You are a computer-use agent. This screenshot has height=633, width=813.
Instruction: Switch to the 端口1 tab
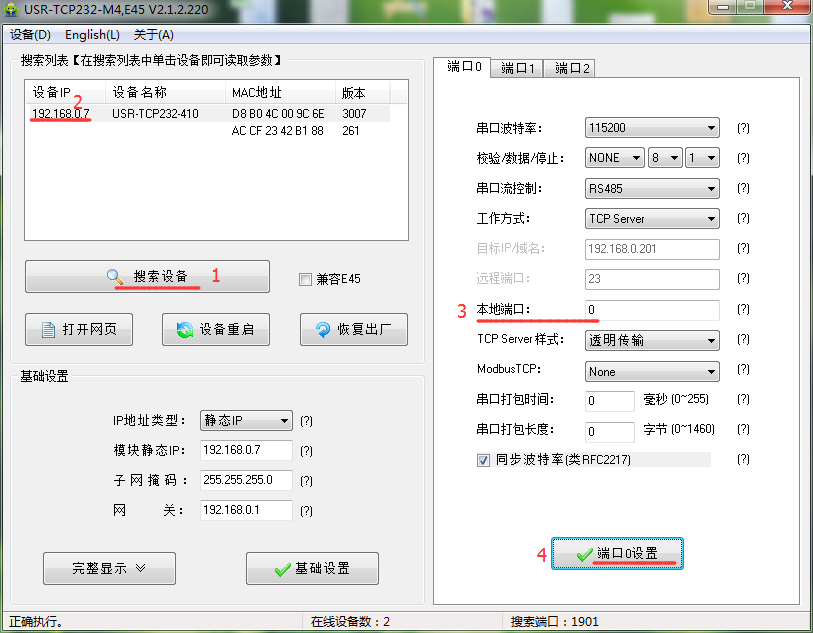click(516, 68)
